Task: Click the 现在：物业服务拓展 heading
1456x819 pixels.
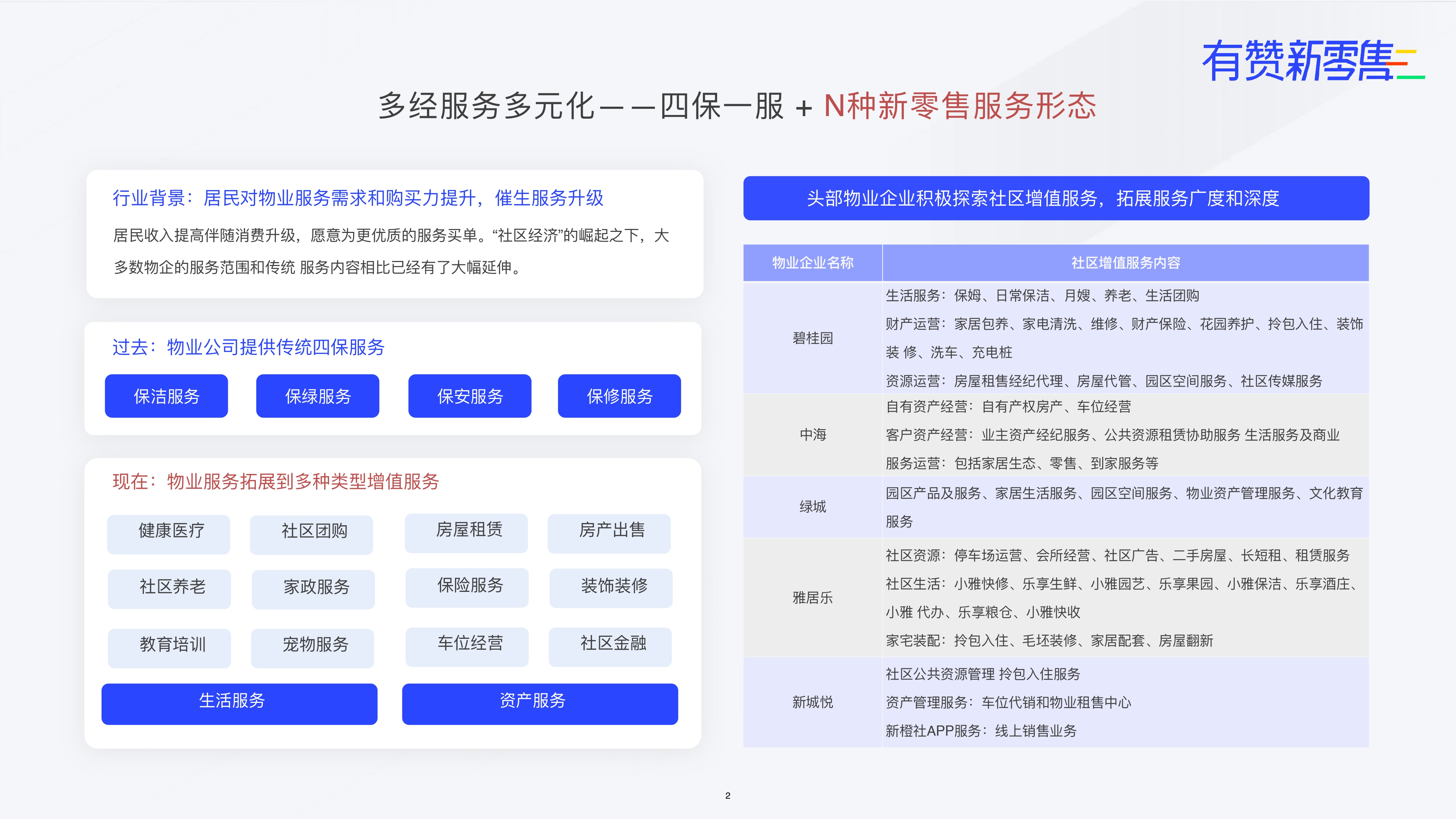Action: click(x=276, y=482)
